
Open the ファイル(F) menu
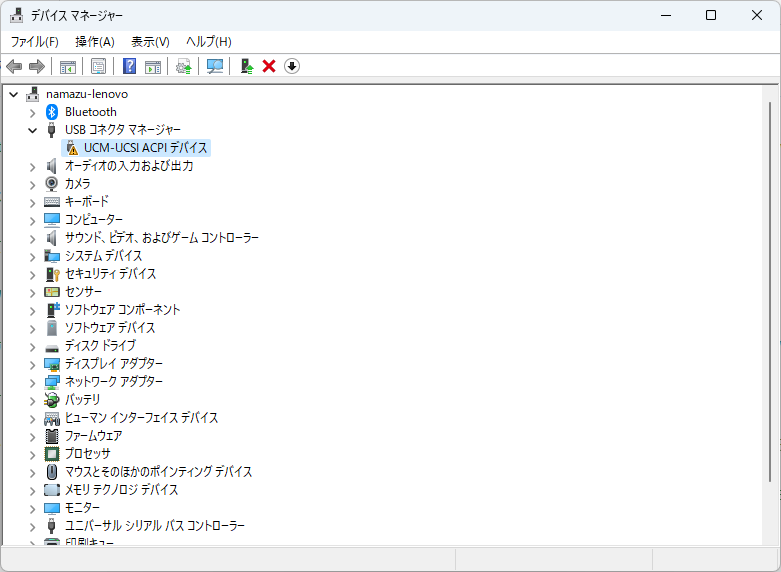point(34,41)
